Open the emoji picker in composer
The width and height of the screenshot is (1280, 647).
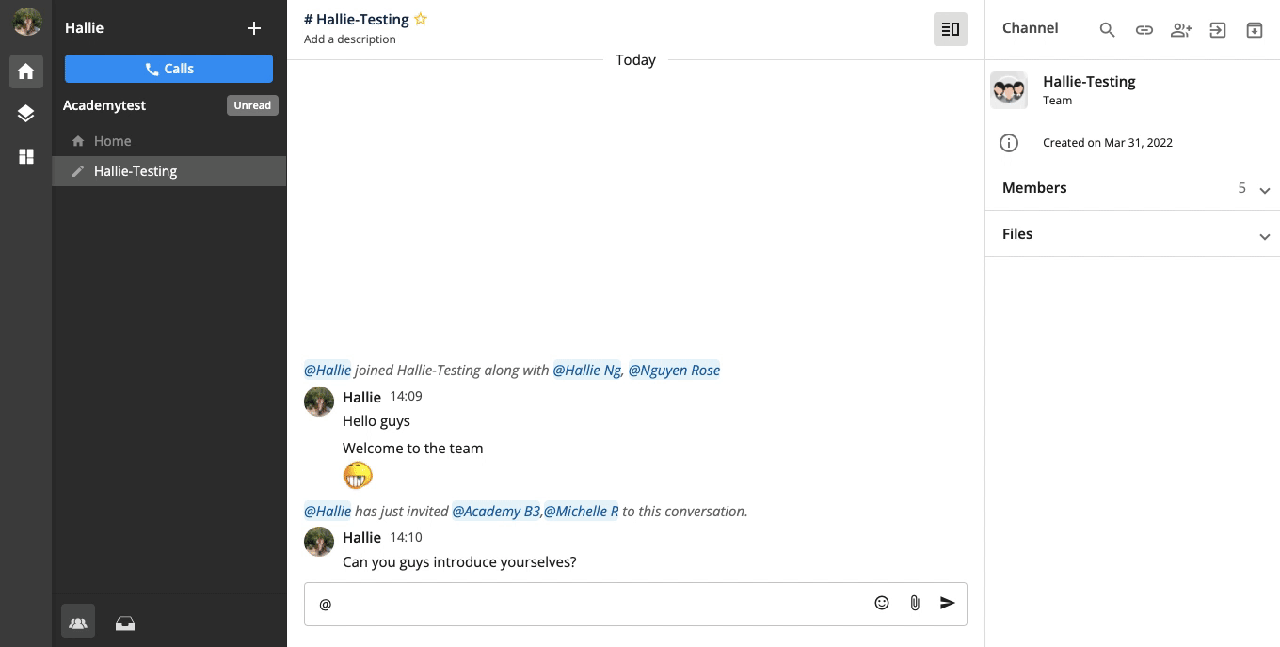[882, 603]
